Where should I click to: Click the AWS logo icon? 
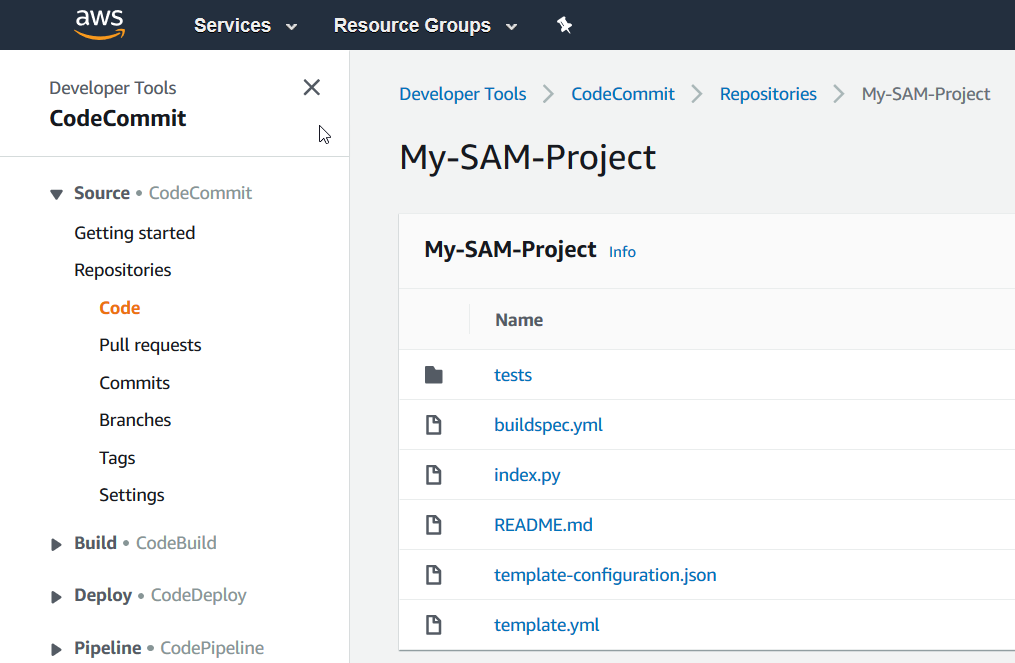[98, 24]
